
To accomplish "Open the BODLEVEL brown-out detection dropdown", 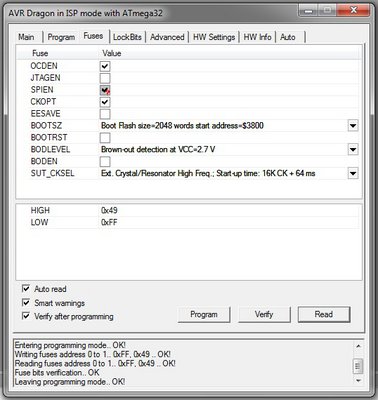I will coord(353,150).
